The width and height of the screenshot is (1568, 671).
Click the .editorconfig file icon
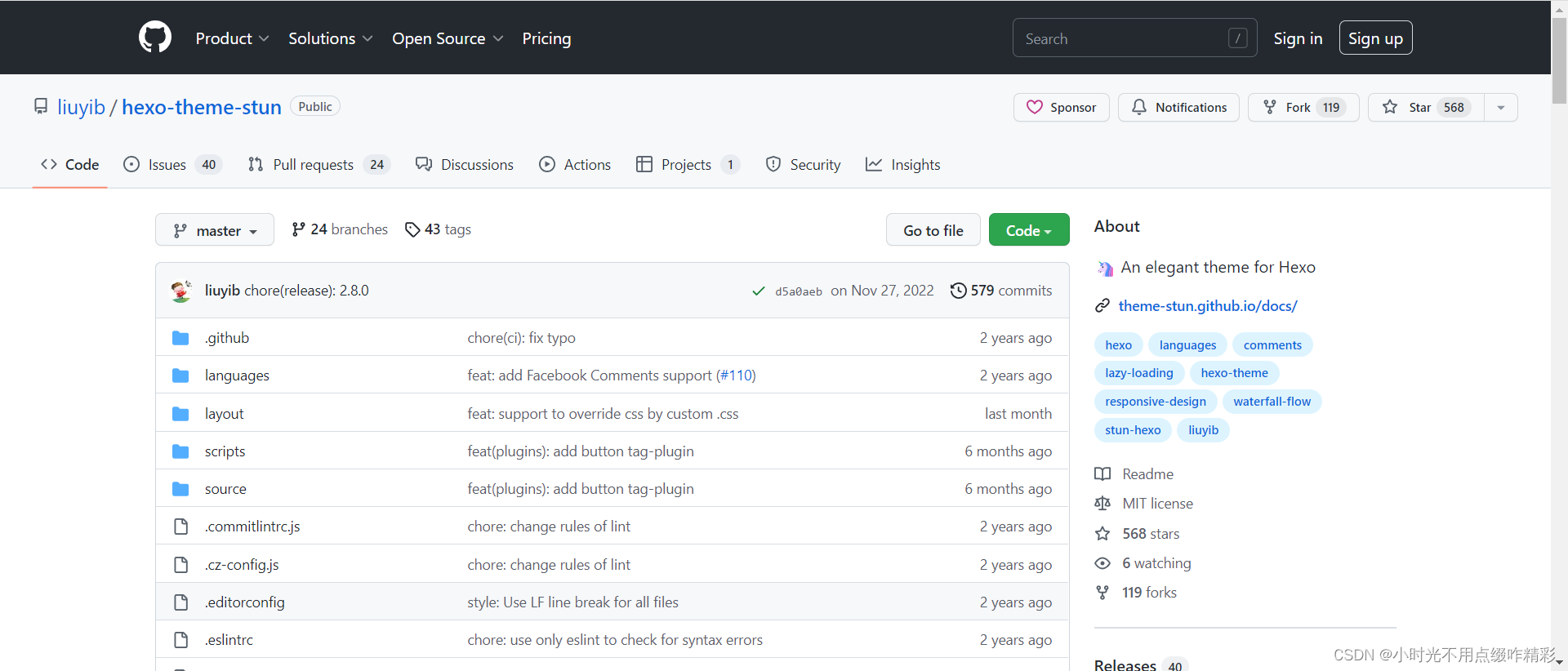(181, 602)
